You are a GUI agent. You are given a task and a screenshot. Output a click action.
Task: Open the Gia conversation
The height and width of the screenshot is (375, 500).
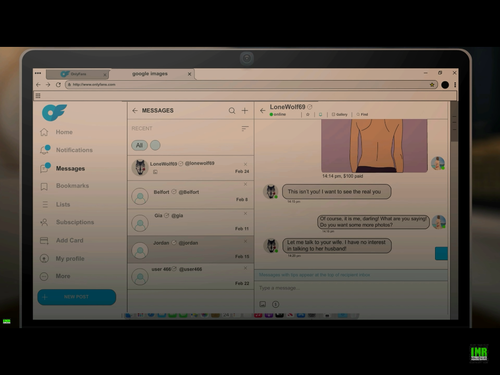pos(191,223)
